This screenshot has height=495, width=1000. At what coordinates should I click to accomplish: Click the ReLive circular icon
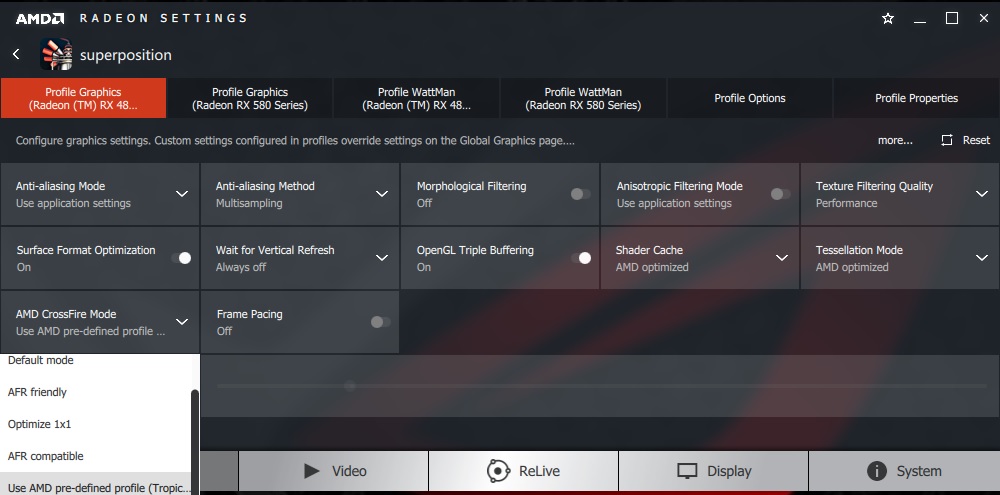pyautogui.click(x=498, y=471)
